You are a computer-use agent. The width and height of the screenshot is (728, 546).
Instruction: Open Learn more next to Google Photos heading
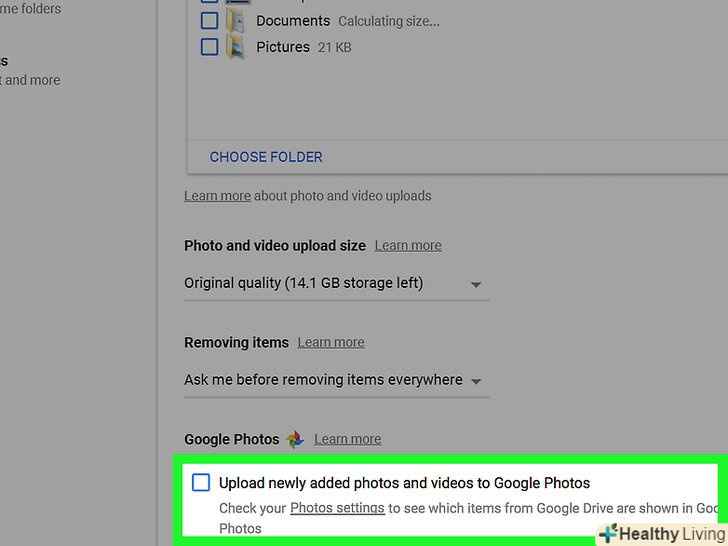point(347,439)
